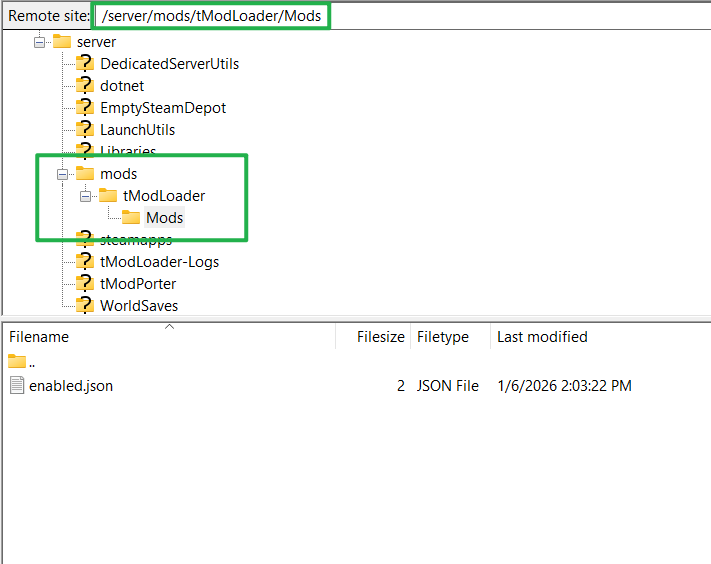Click the enabled.json file icon
Screen dimensions: 711x564
coord(17,385)
